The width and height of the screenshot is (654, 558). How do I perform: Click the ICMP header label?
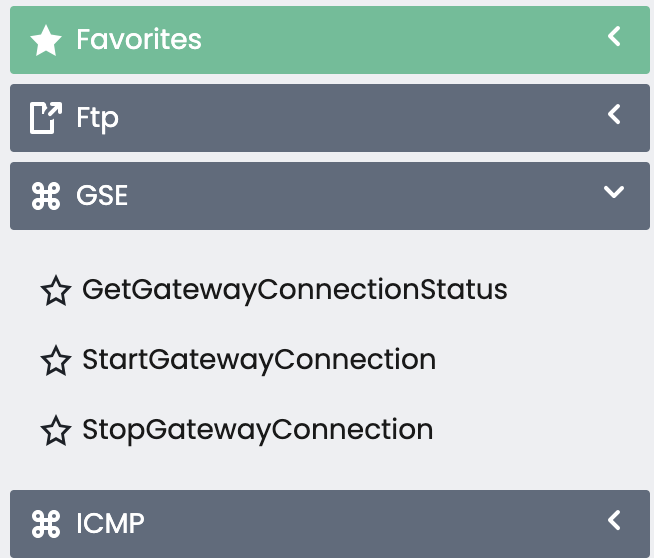(x=110, y=523)
